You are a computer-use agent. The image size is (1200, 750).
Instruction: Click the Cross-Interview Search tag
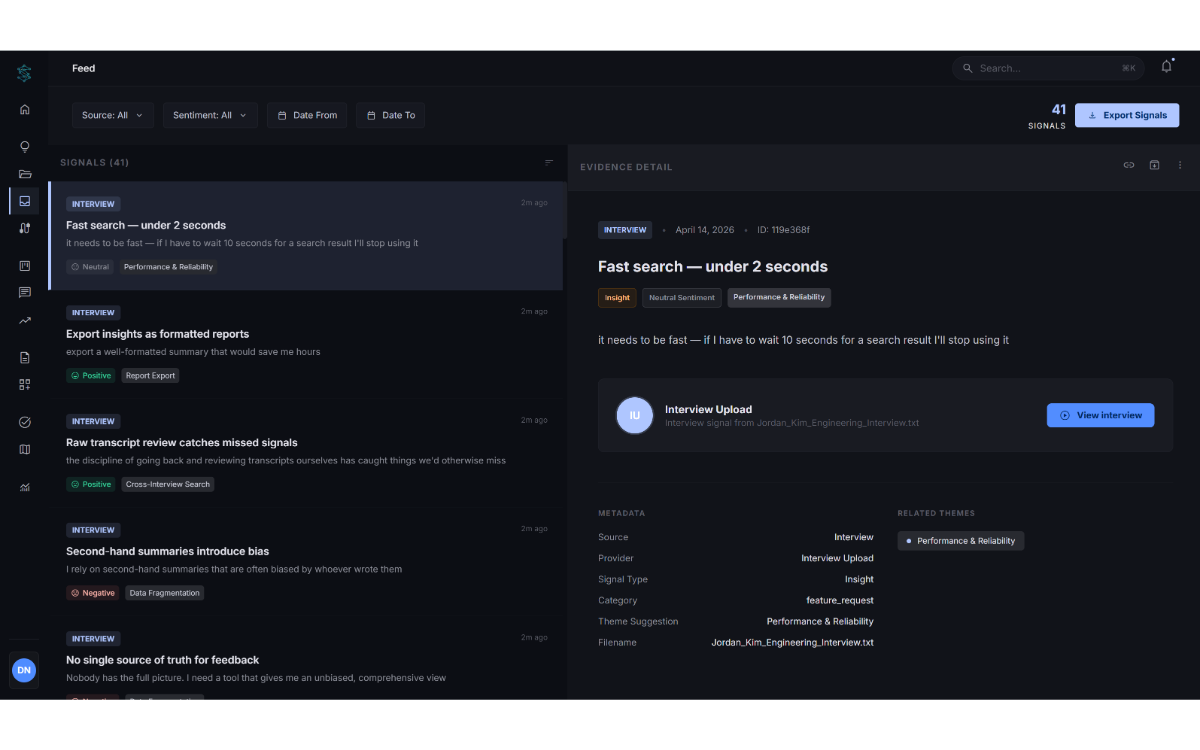[168, 484]
